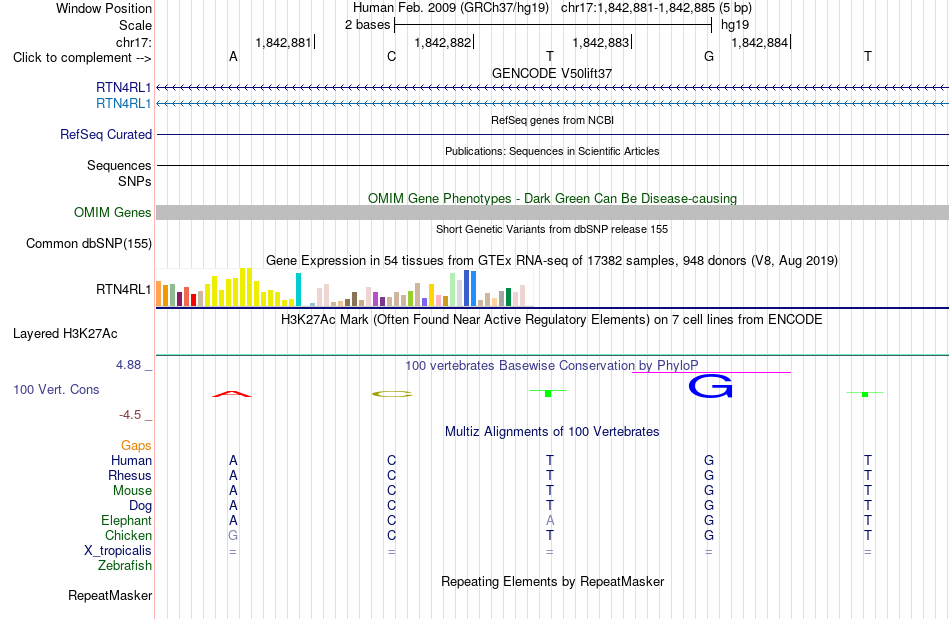Click the RepeatMasker track label
Screen dimensions: 950x619
(x=110, y=595)
